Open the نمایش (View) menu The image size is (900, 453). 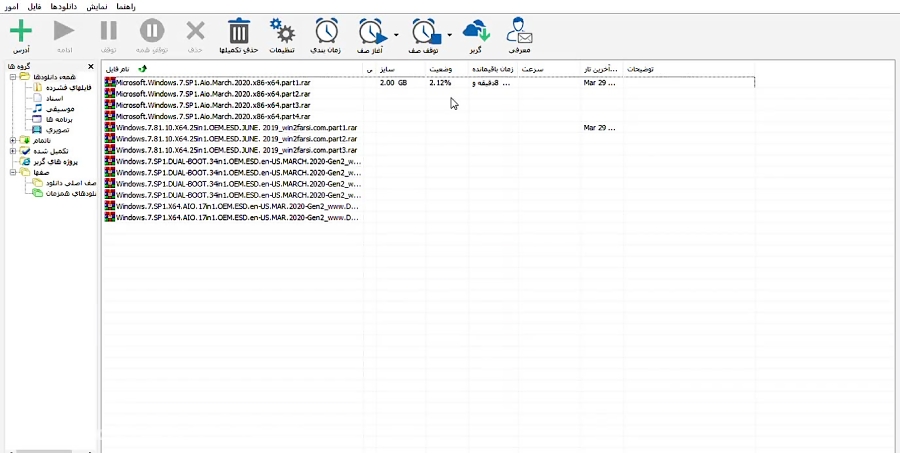click(x=97, y=7)
